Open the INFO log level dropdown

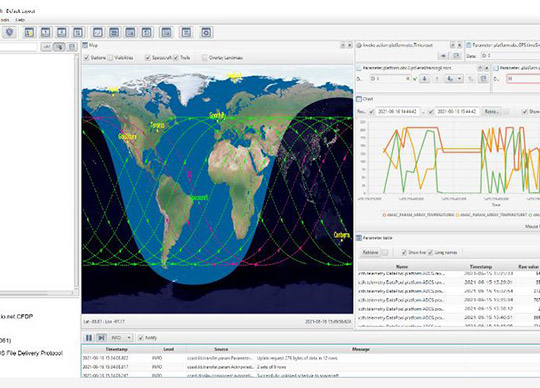click(121, 338)
